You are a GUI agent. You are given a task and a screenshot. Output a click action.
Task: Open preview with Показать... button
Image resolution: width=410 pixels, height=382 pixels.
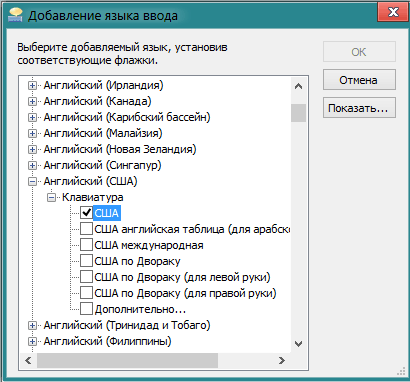point(359,108)
